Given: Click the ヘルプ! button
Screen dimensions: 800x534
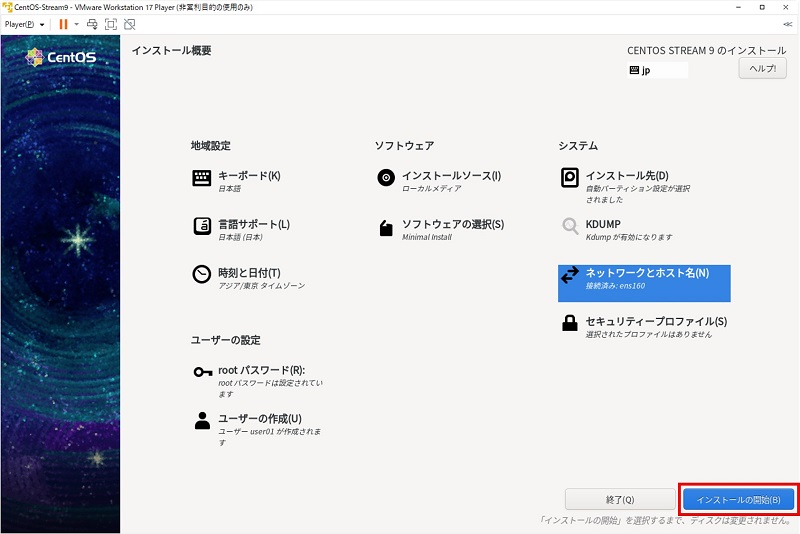Looking at the screenshot, I should click(x=762, y=68).
